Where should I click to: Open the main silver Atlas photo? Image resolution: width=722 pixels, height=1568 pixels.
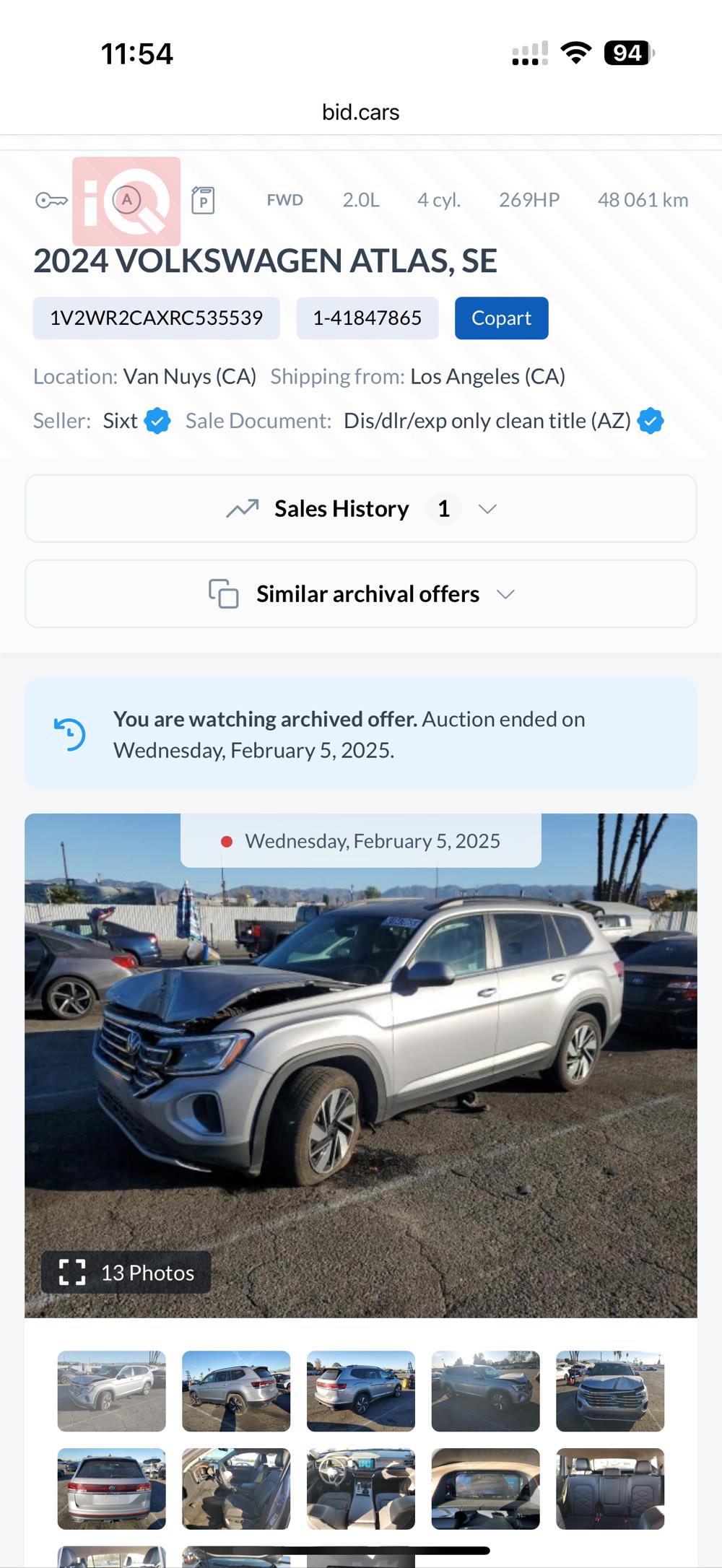click(361, 1066)
